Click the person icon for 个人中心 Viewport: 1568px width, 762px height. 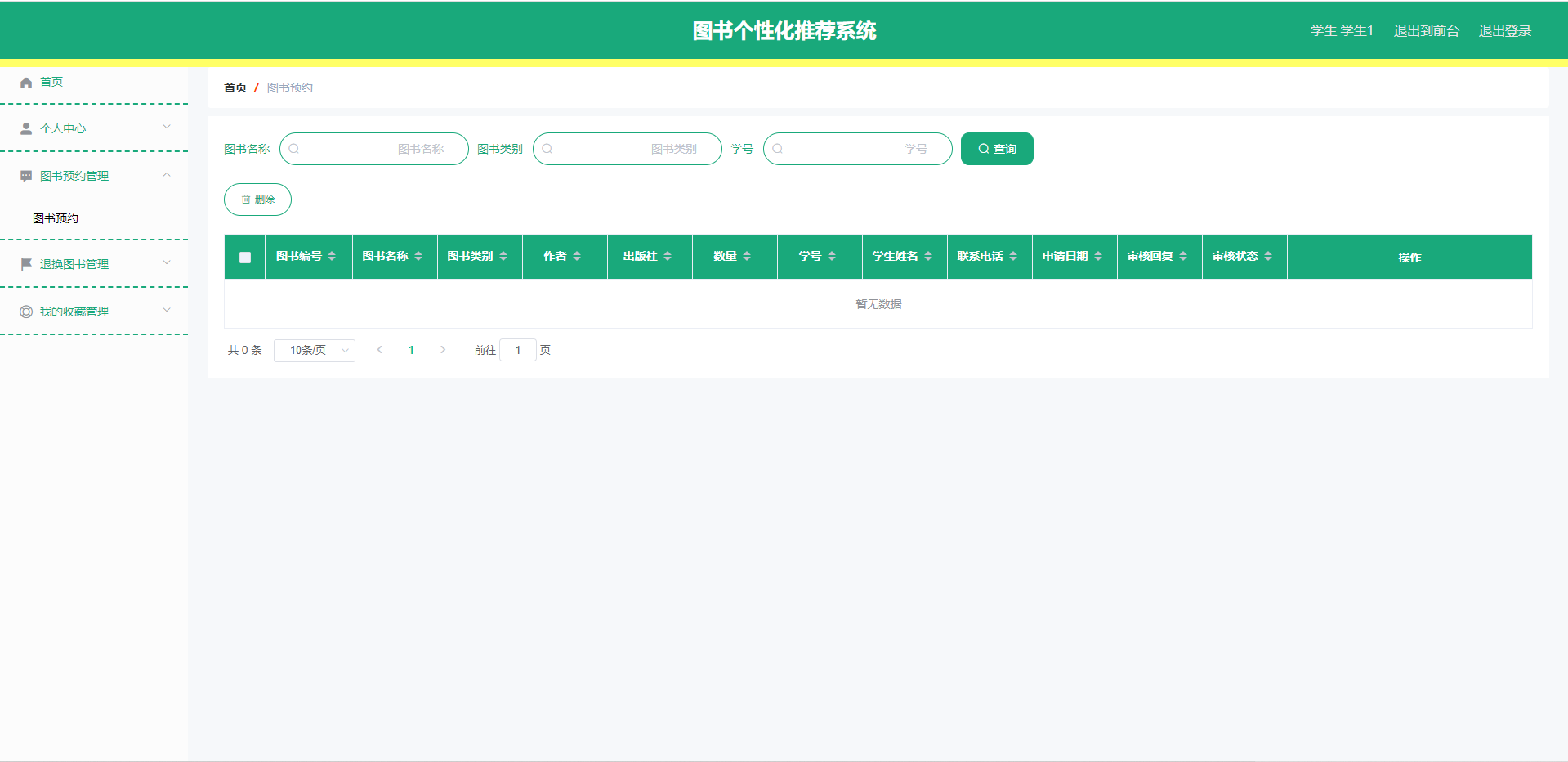(x=26, y=128)
